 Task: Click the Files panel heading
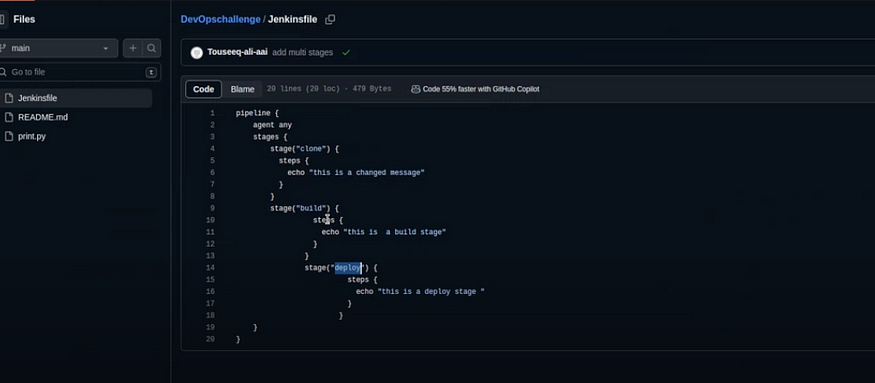coord(24,20)
